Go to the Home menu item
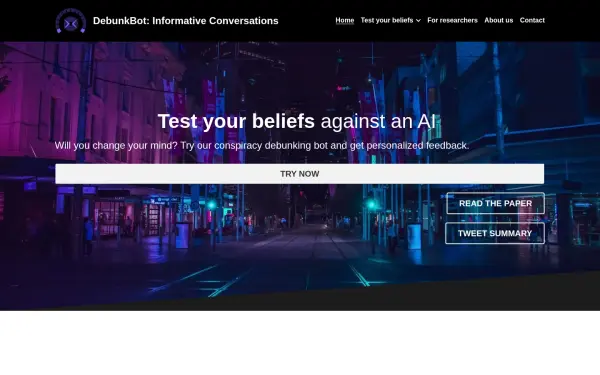The width and height of the screenshot is (600, 375). click(345, 20)
